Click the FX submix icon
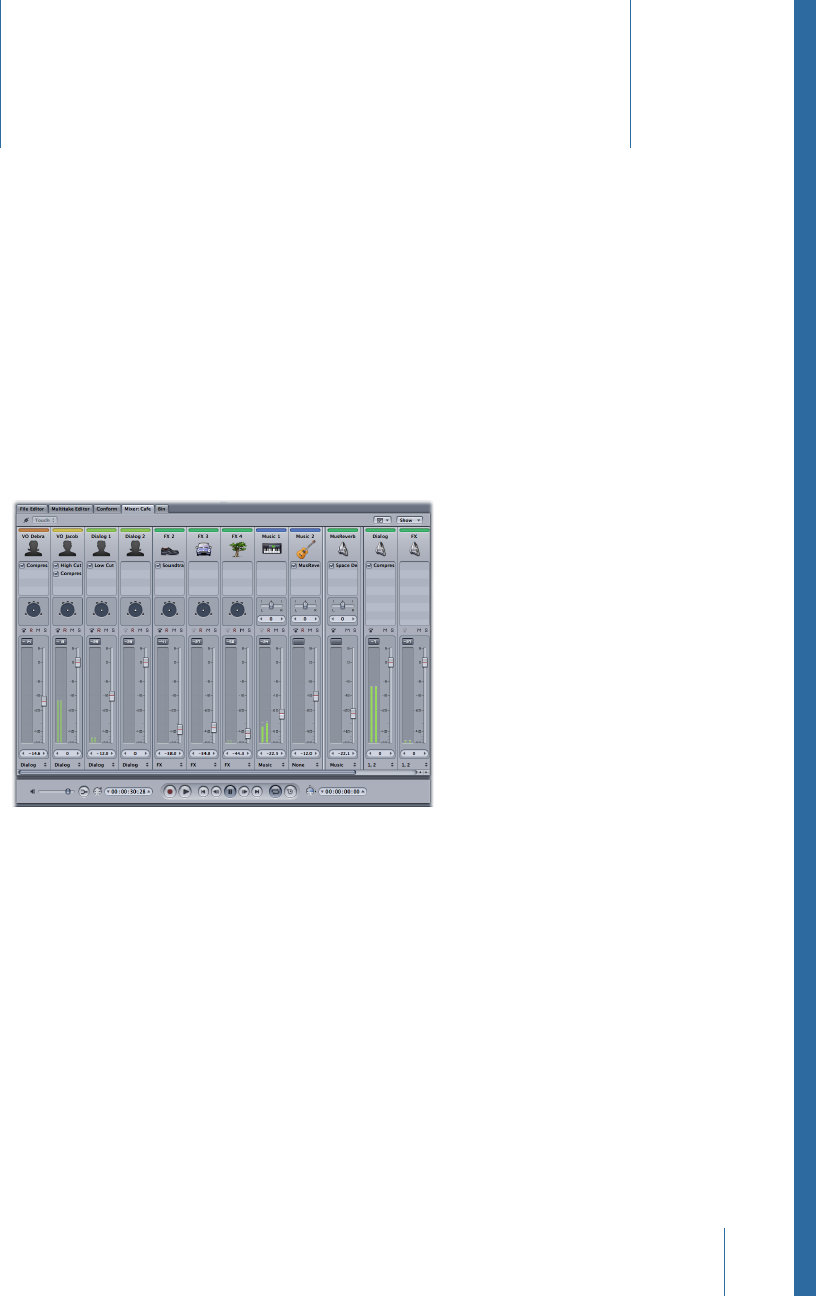The height and width of the screenshot is (1296, 816). 414,548
